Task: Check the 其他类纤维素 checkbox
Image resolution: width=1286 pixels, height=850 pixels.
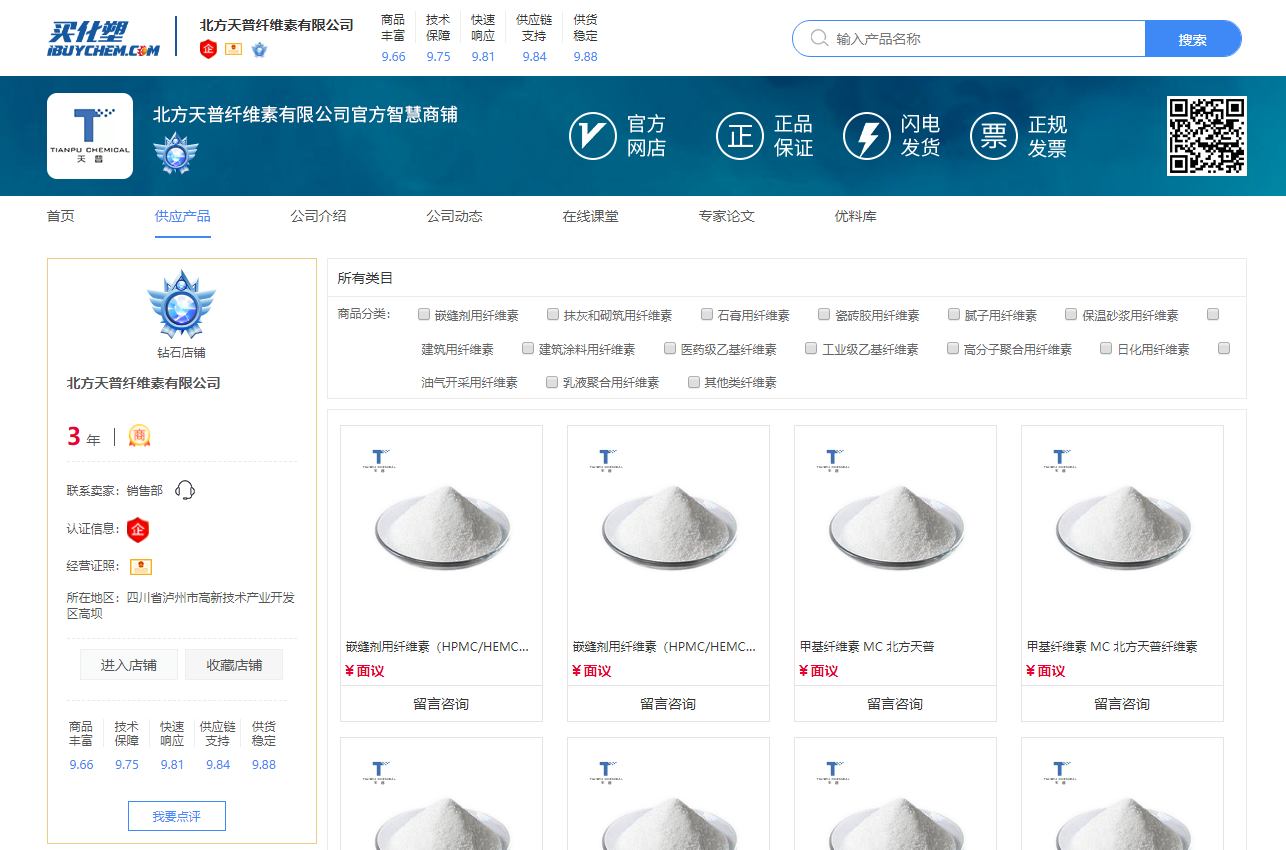Action: [694, 381]
